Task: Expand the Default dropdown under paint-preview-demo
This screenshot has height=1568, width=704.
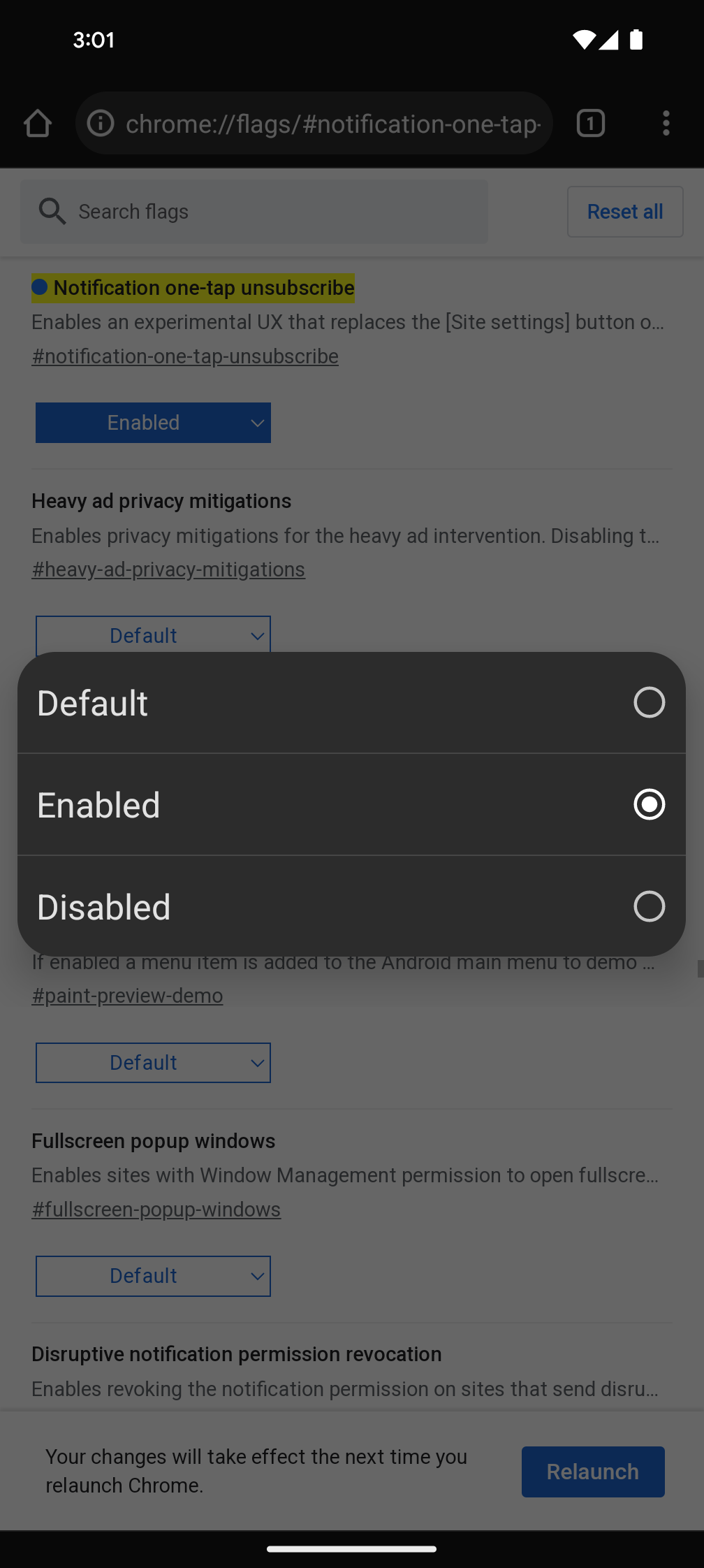Action: 153,1062
